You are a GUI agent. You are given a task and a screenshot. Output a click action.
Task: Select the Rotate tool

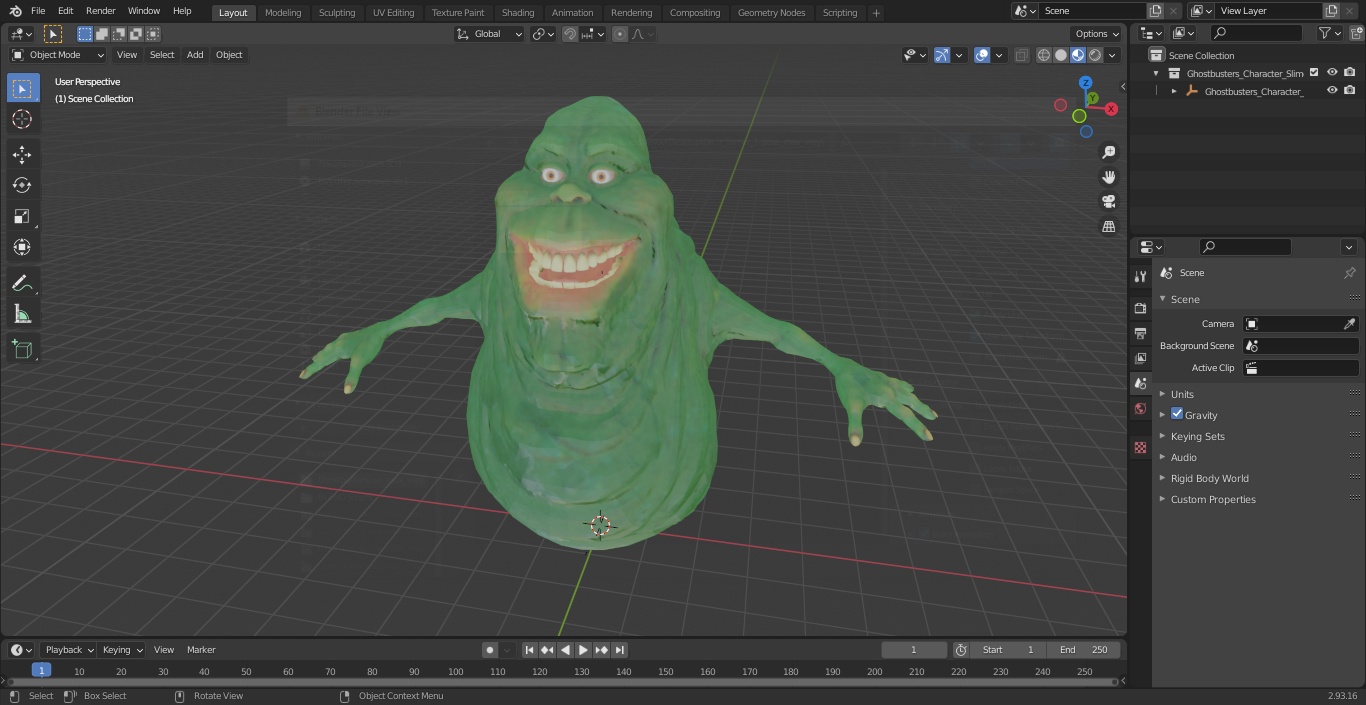(22, 185)
